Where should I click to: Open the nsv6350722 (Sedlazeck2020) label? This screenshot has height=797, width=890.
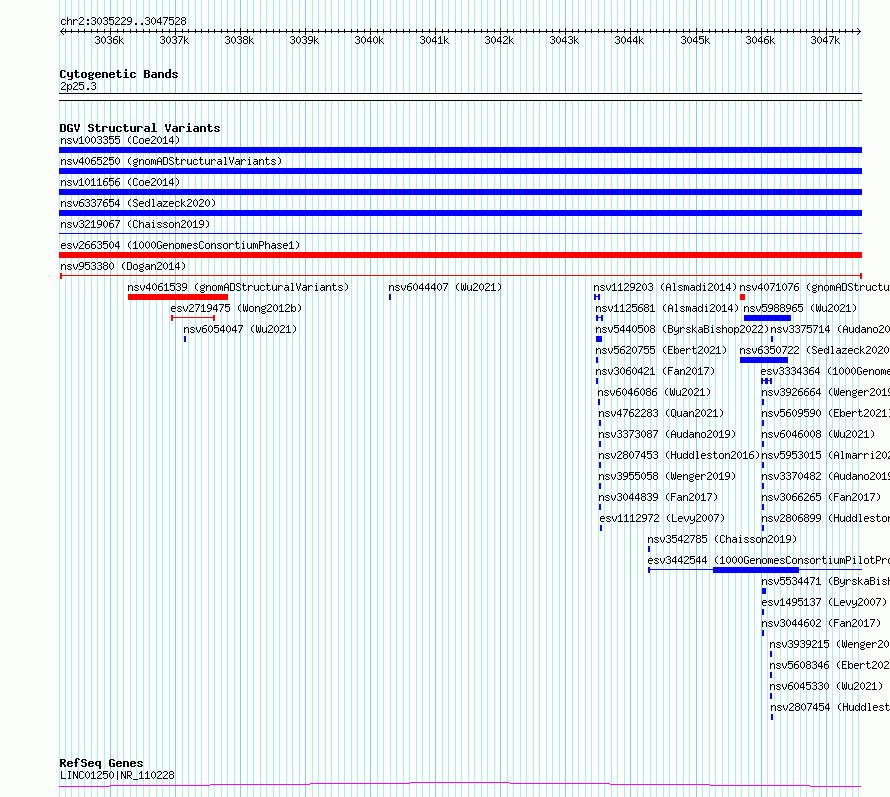pos(815,350)
